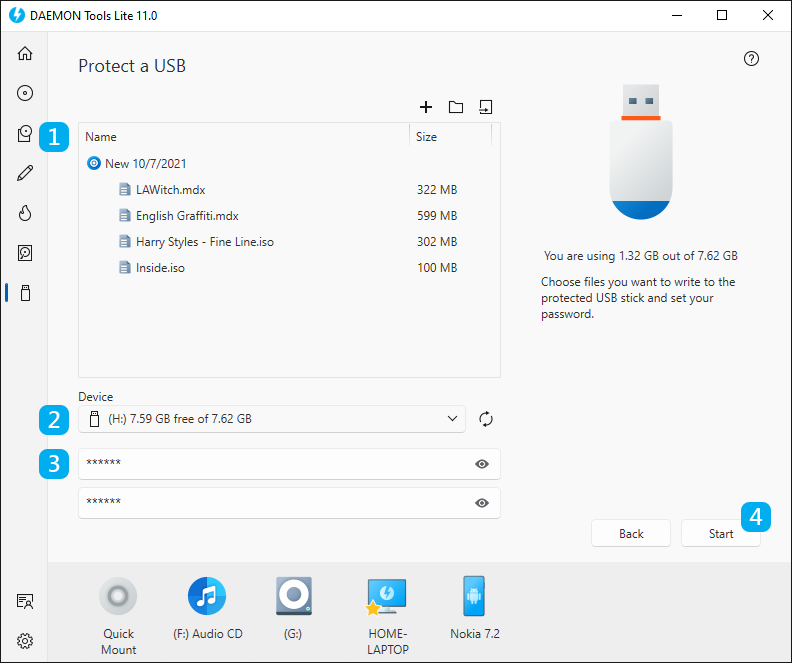
Task: Click the 302 MB size value
Action: coord(437,242)
